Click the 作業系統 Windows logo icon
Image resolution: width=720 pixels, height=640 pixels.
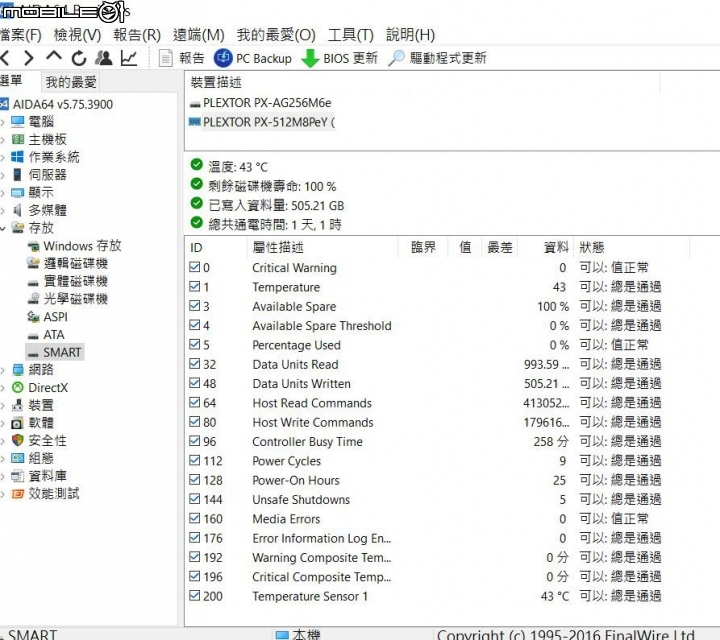click(x=17, y=157)
